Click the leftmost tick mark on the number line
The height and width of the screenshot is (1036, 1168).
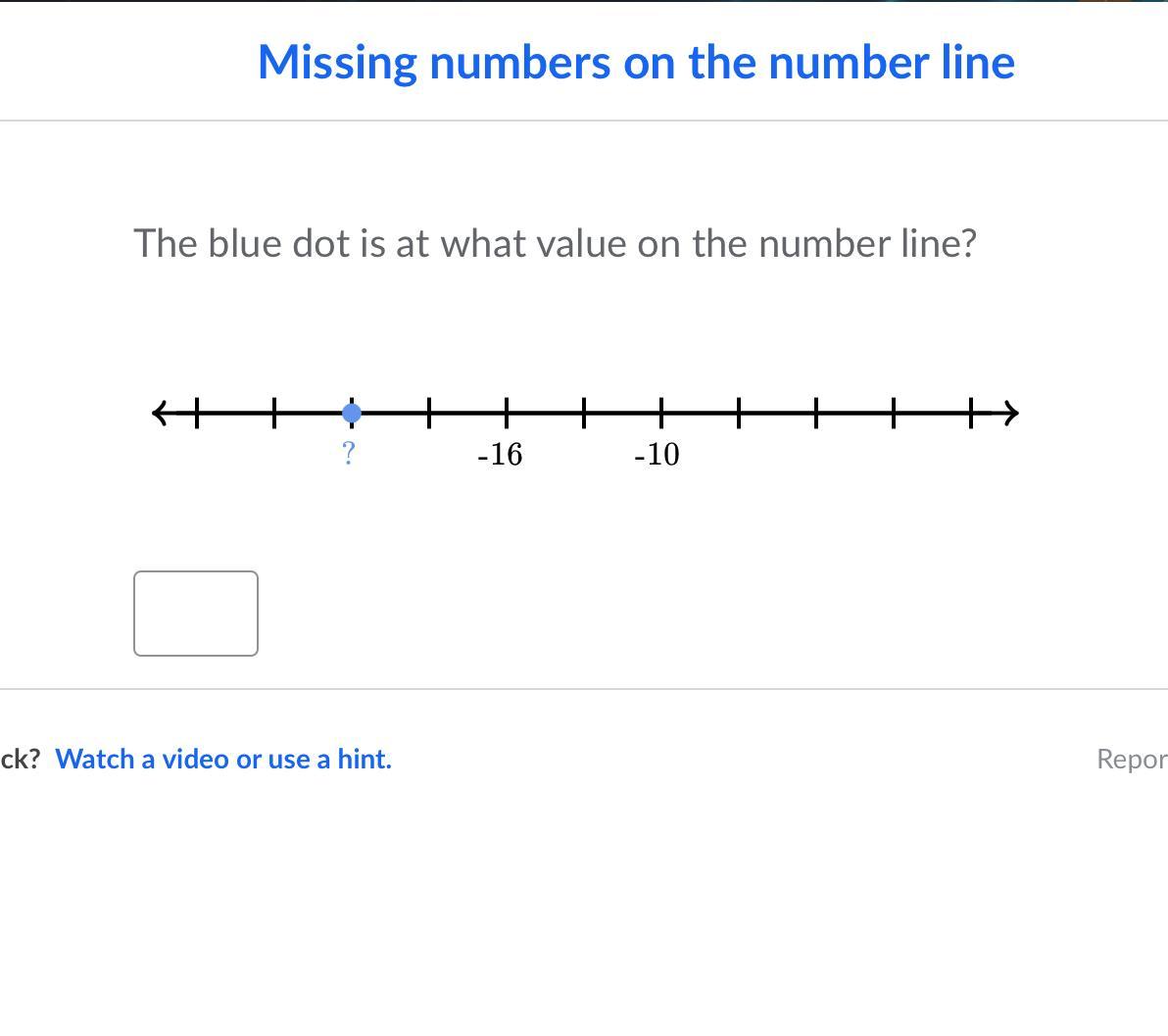197,414
